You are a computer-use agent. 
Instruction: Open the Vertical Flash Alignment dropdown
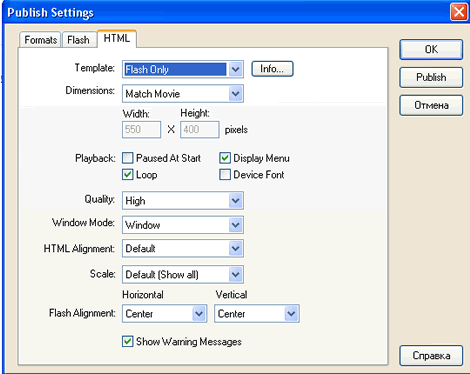[x=257, y=313]
